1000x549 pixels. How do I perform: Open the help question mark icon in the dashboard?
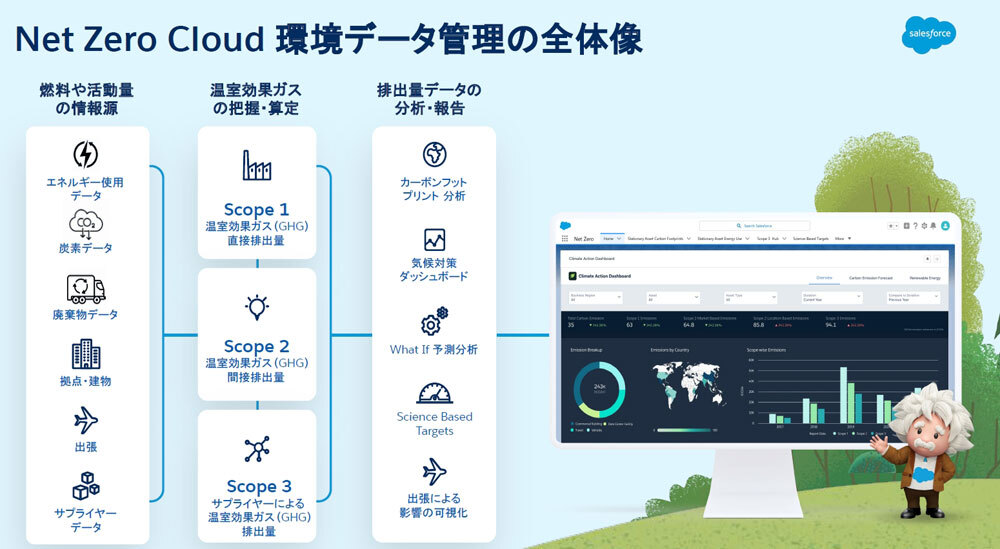[x=915, y=226]
